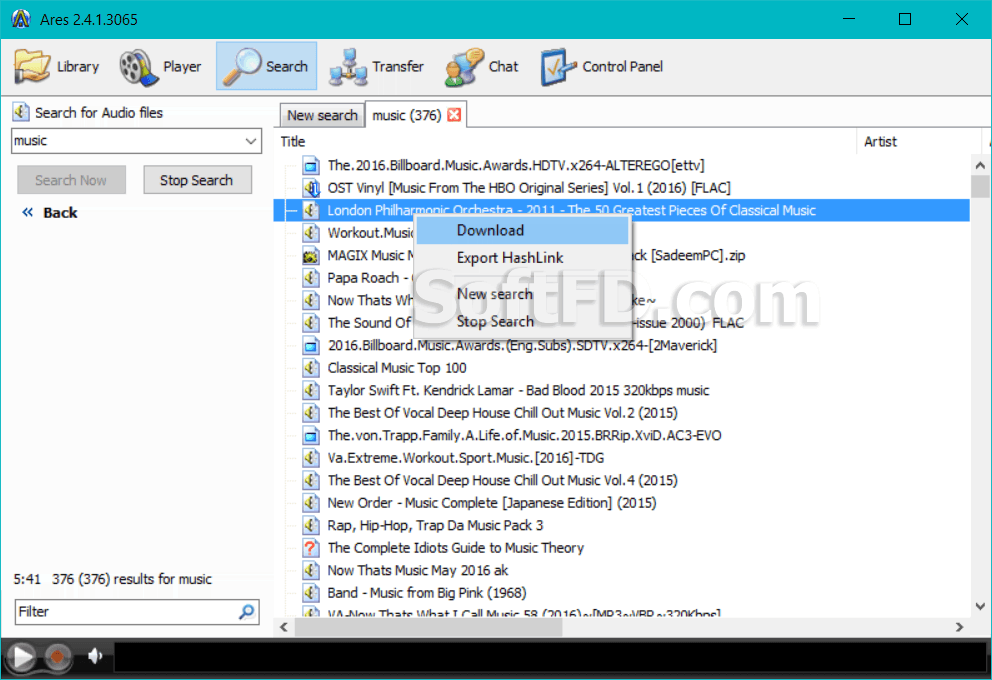
Task: Choose Export HashLink from context menu
Action: pyautogui.click(x=523, y=257)
